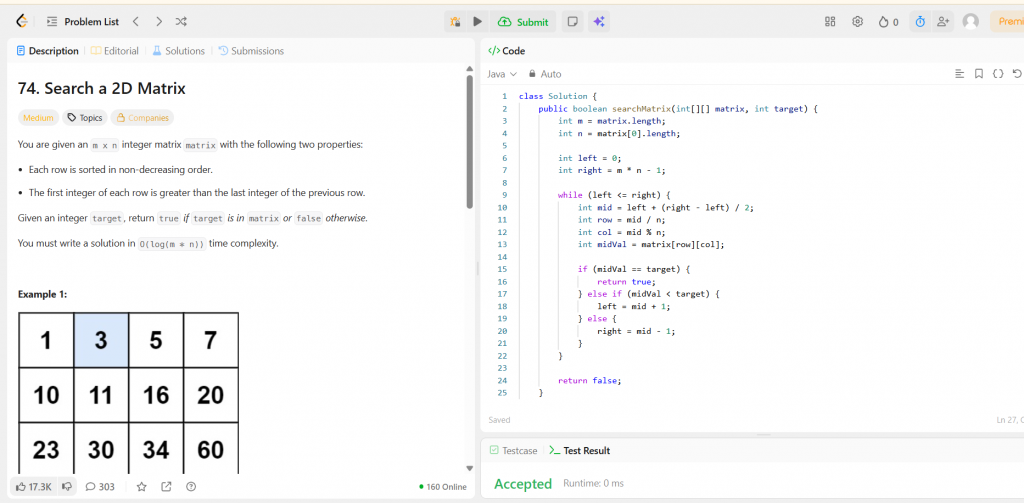Screen dimensions: 1024x503
Task: Open the profile avatar menu
Action: (971, 22)
